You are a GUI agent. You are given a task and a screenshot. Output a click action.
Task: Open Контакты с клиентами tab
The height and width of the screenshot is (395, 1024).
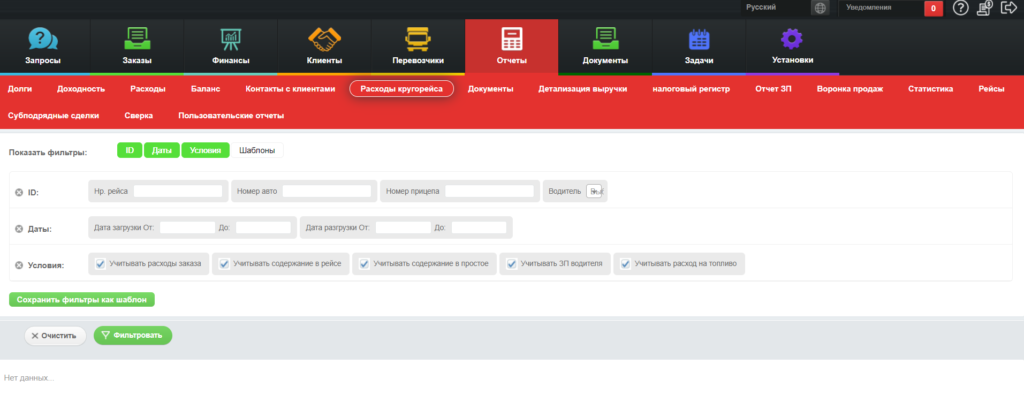pos(290,89)
